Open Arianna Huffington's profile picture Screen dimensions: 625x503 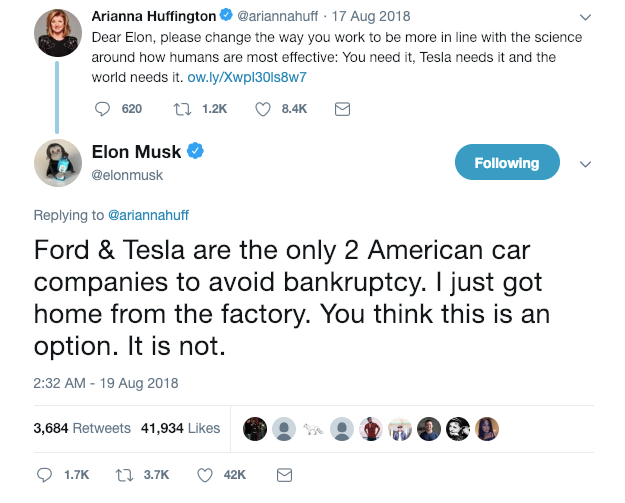coord(58,32)
